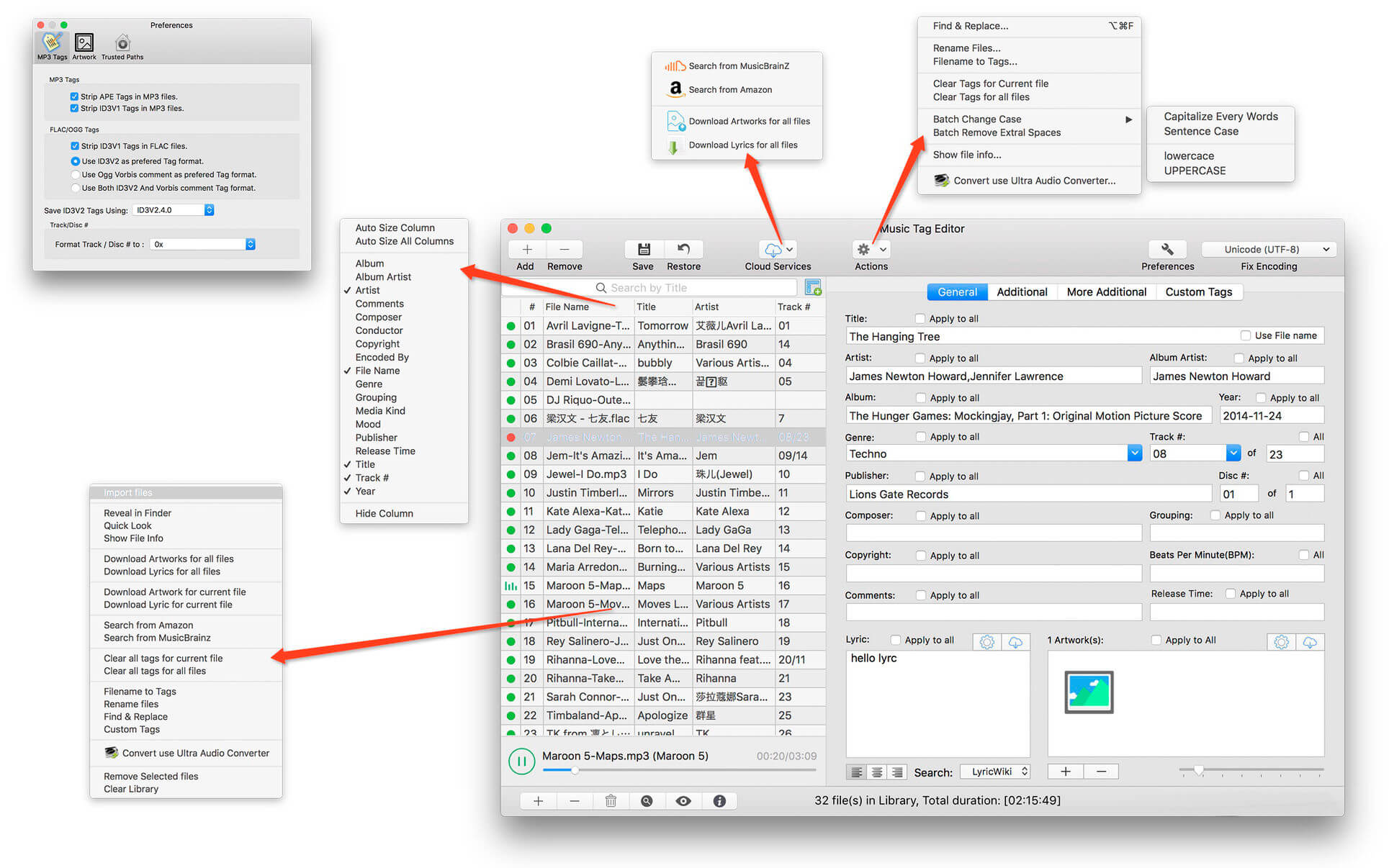Switch to the Custom Tags tab
The width and height of the screenshot is (1389, 868).
[1198, 291]
